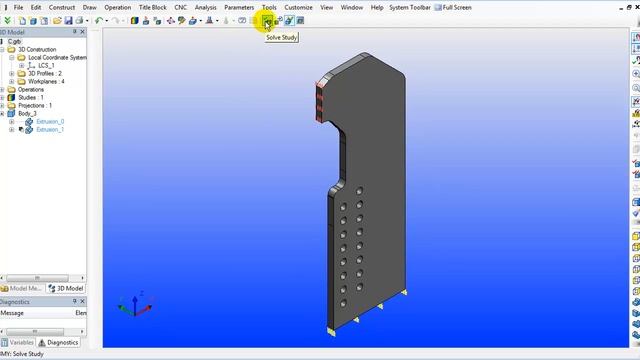
Task: Click the load force toolbar icon
Action: pos(209,20)
